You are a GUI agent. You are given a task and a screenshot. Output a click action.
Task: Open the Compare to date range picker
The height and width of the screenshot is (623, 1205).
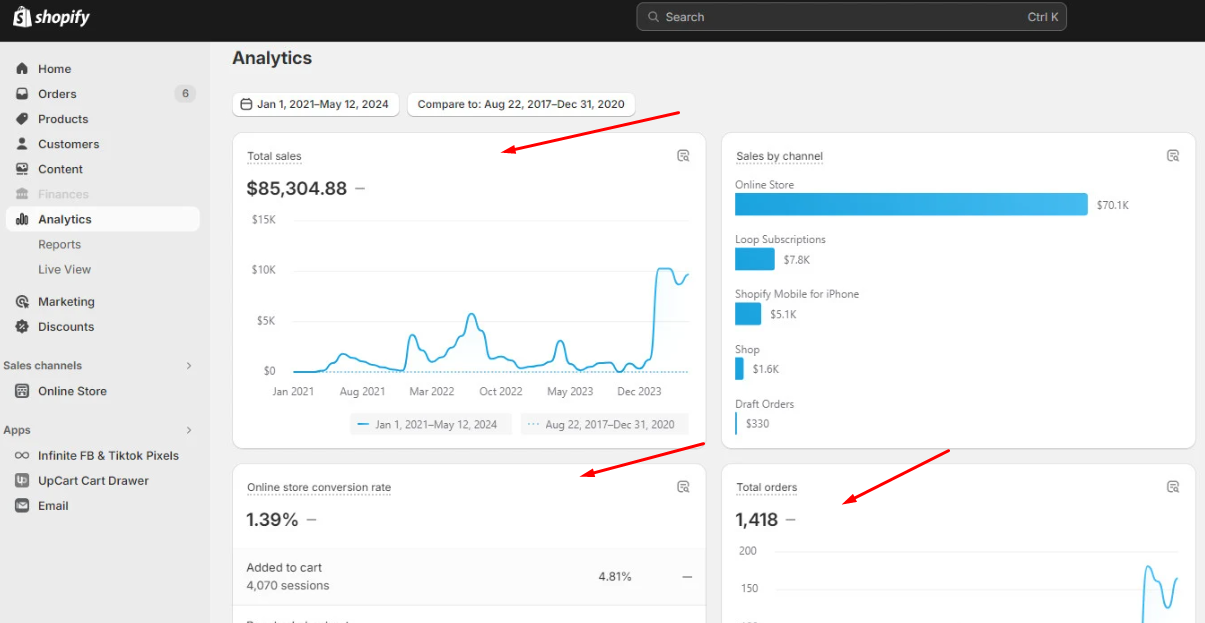[521, 104]
